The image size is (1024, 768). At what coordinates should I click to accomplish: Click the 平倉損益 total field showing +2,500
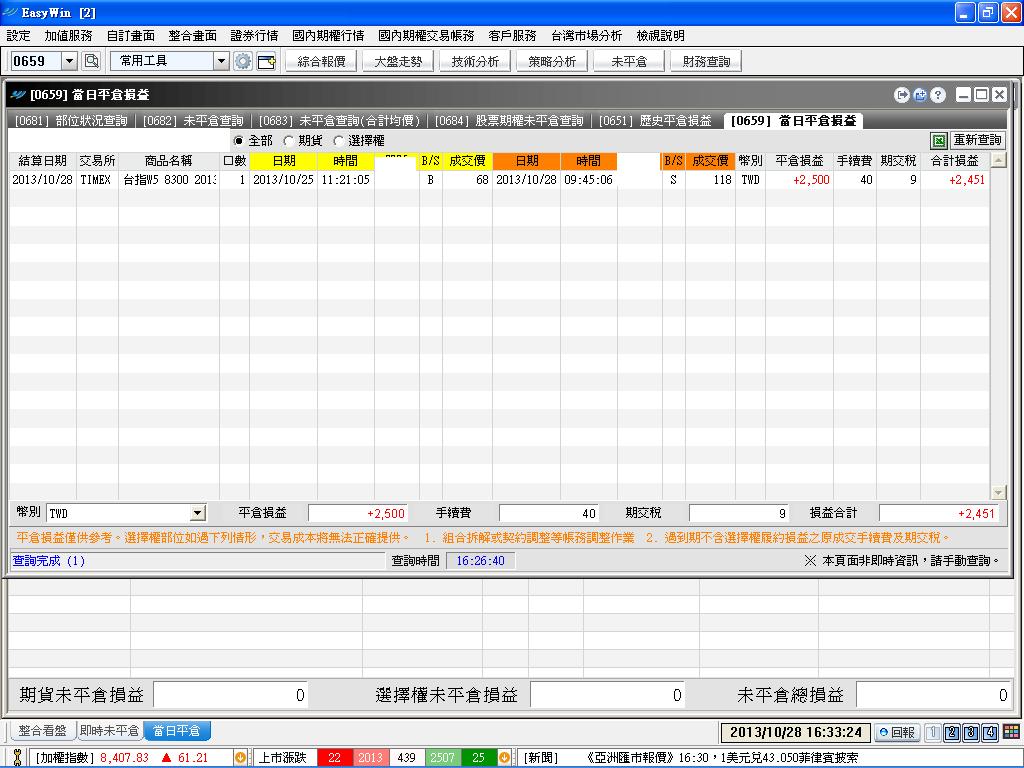tap(357, 513)
